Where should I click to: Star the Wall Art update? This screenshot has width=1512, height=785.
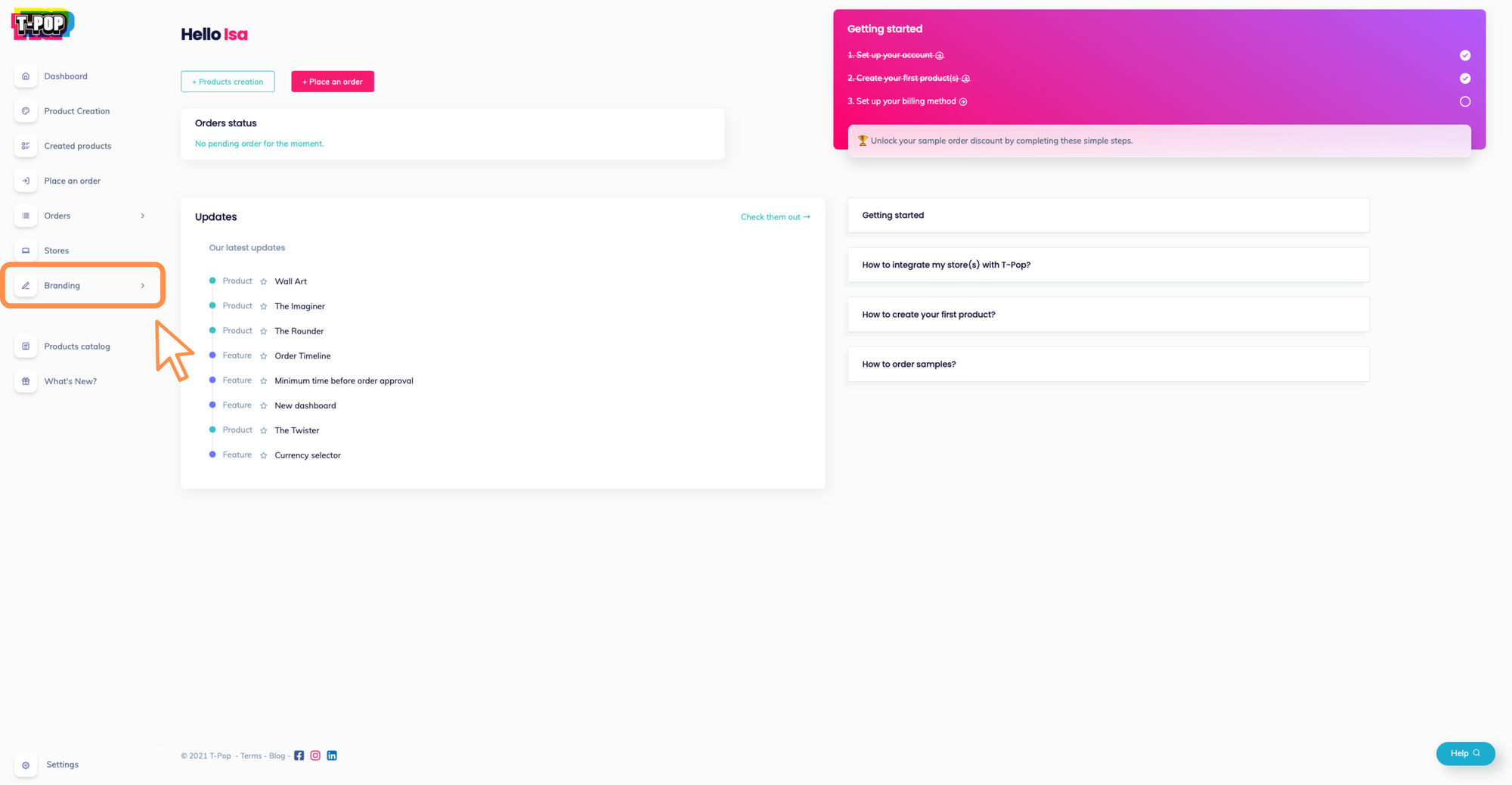(264, 281)
